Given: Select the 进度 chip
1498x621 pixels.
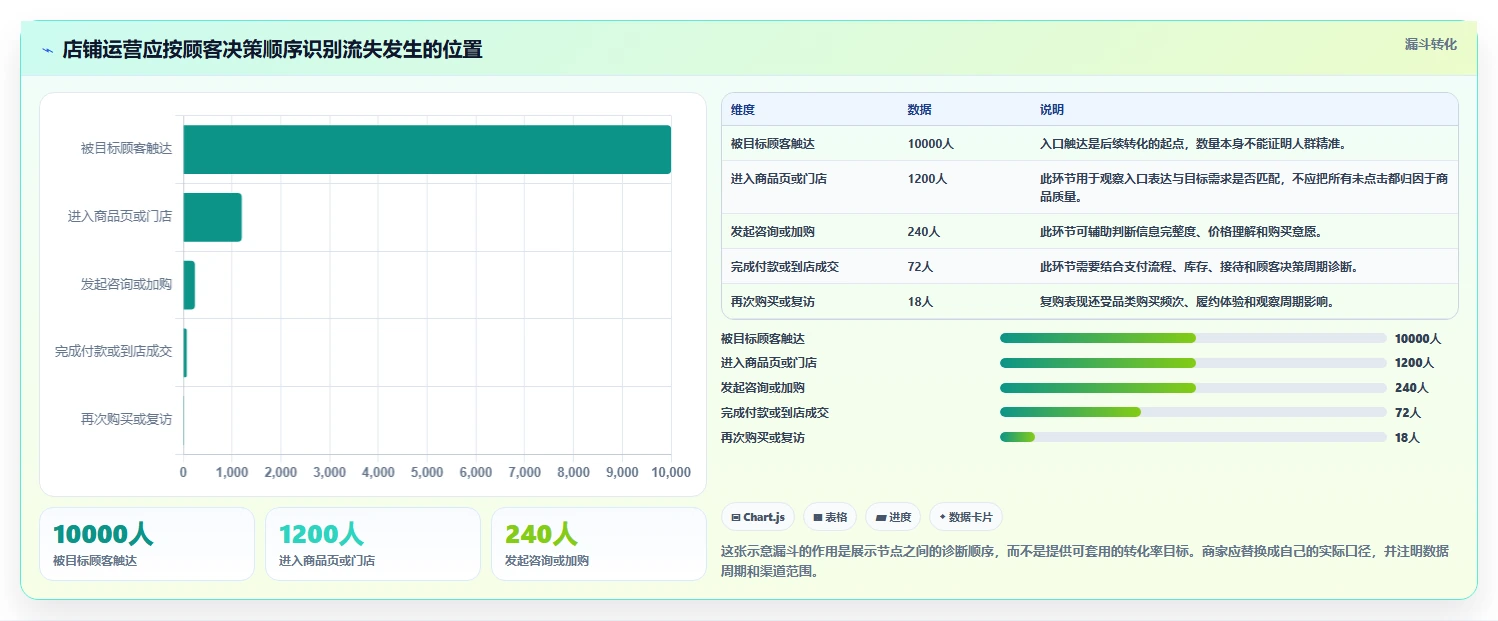Looking at the screenshot, I should pos(893,517).
